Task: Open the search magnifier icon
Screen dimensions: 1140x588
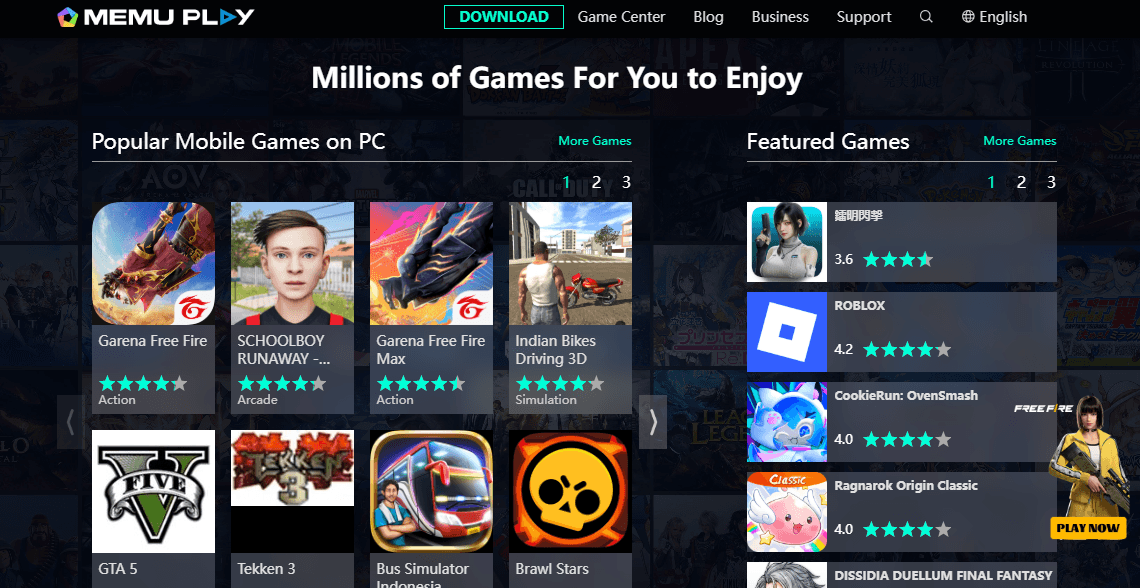Action: [x=926, y=17]
